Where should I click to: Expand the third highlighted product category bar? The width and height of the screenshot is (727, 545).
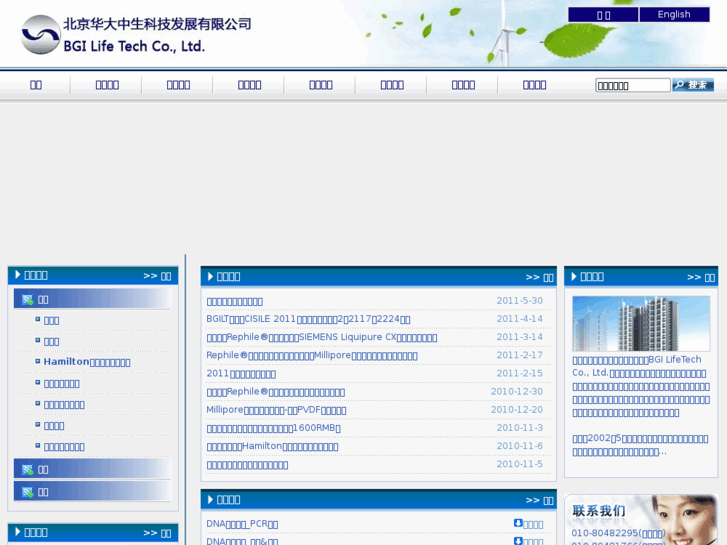point(93,492)
